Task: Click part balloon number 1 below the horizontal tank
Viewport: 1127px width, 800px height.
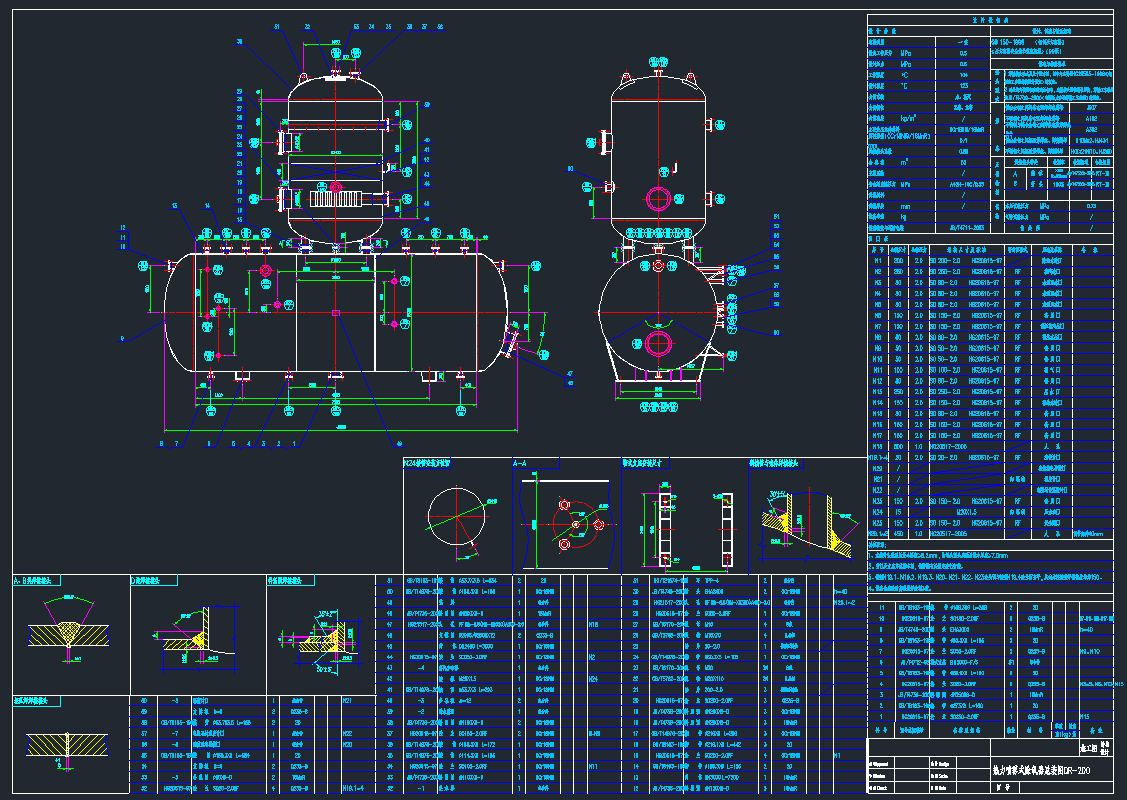Action: pos(294,442)
